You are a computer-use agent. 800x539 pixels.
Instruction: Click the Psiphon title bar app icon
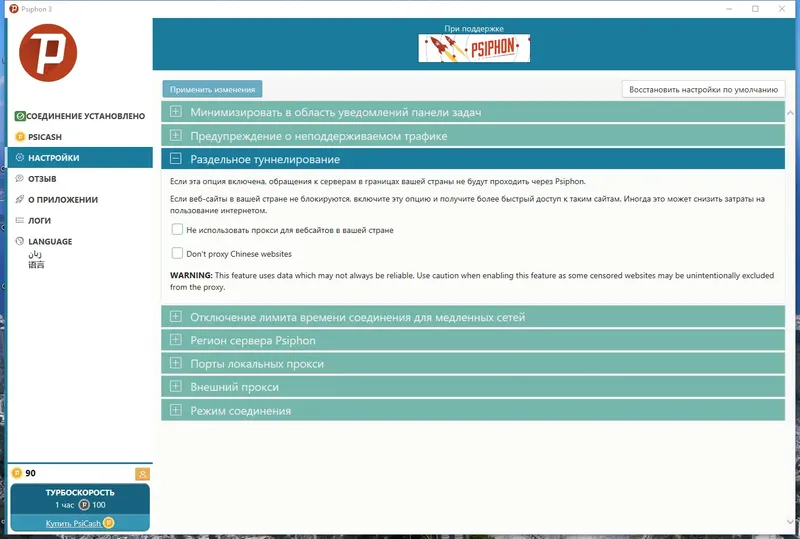[x=14, y=9]
